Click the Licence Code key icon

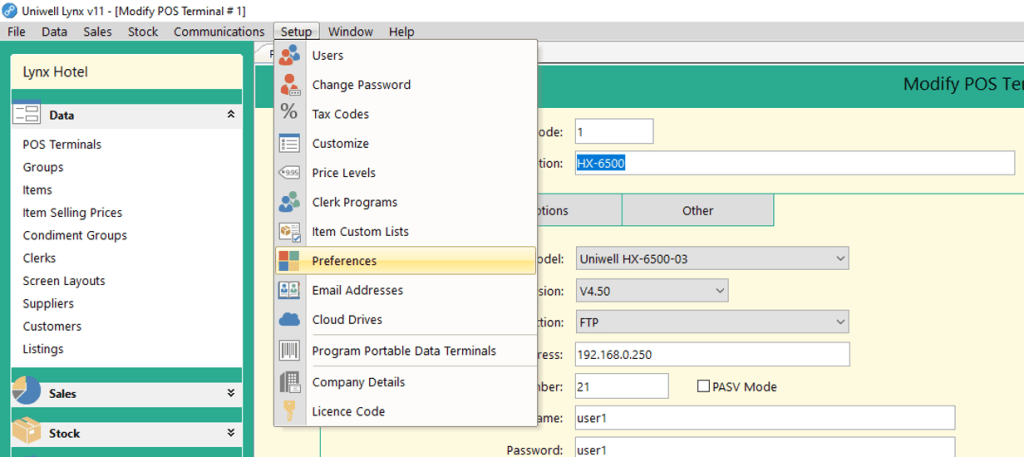click(290, 411)
